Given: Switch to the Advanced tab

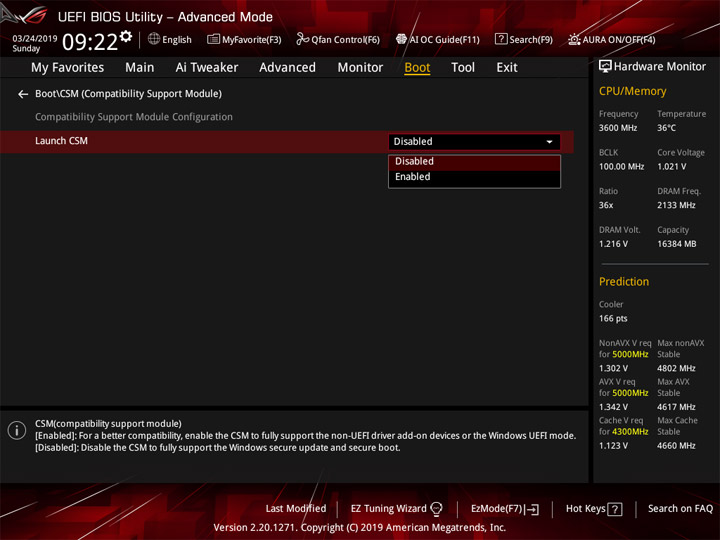Looking at the screenshot, I should click(x=287, y=68).
